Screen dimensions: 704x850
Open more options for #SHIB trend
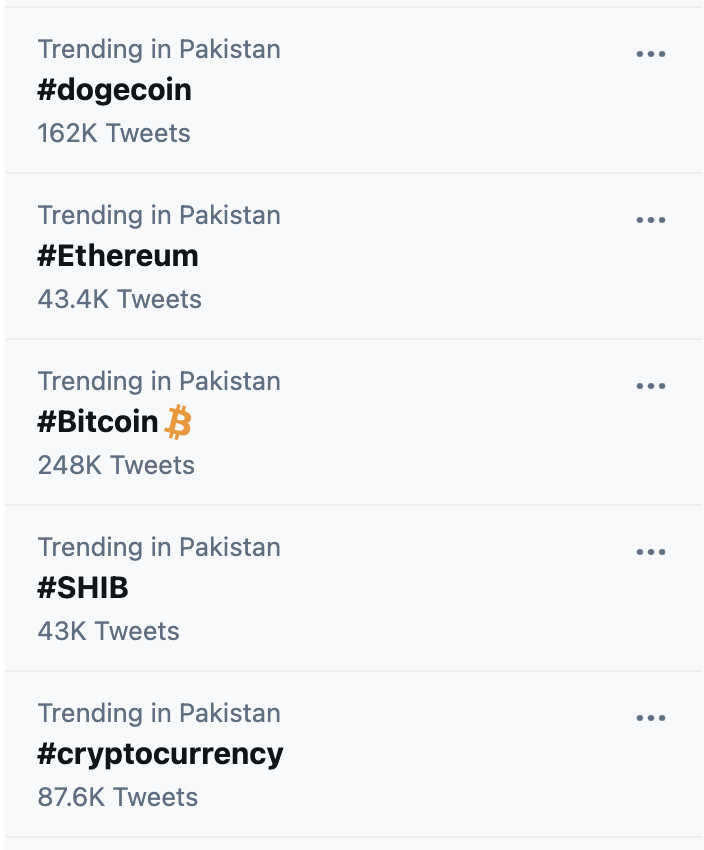coord(651,552)
